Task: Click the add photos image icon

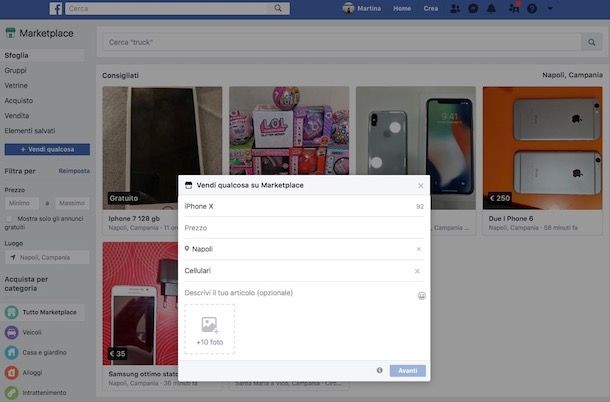Action: (x=209, y=325)
